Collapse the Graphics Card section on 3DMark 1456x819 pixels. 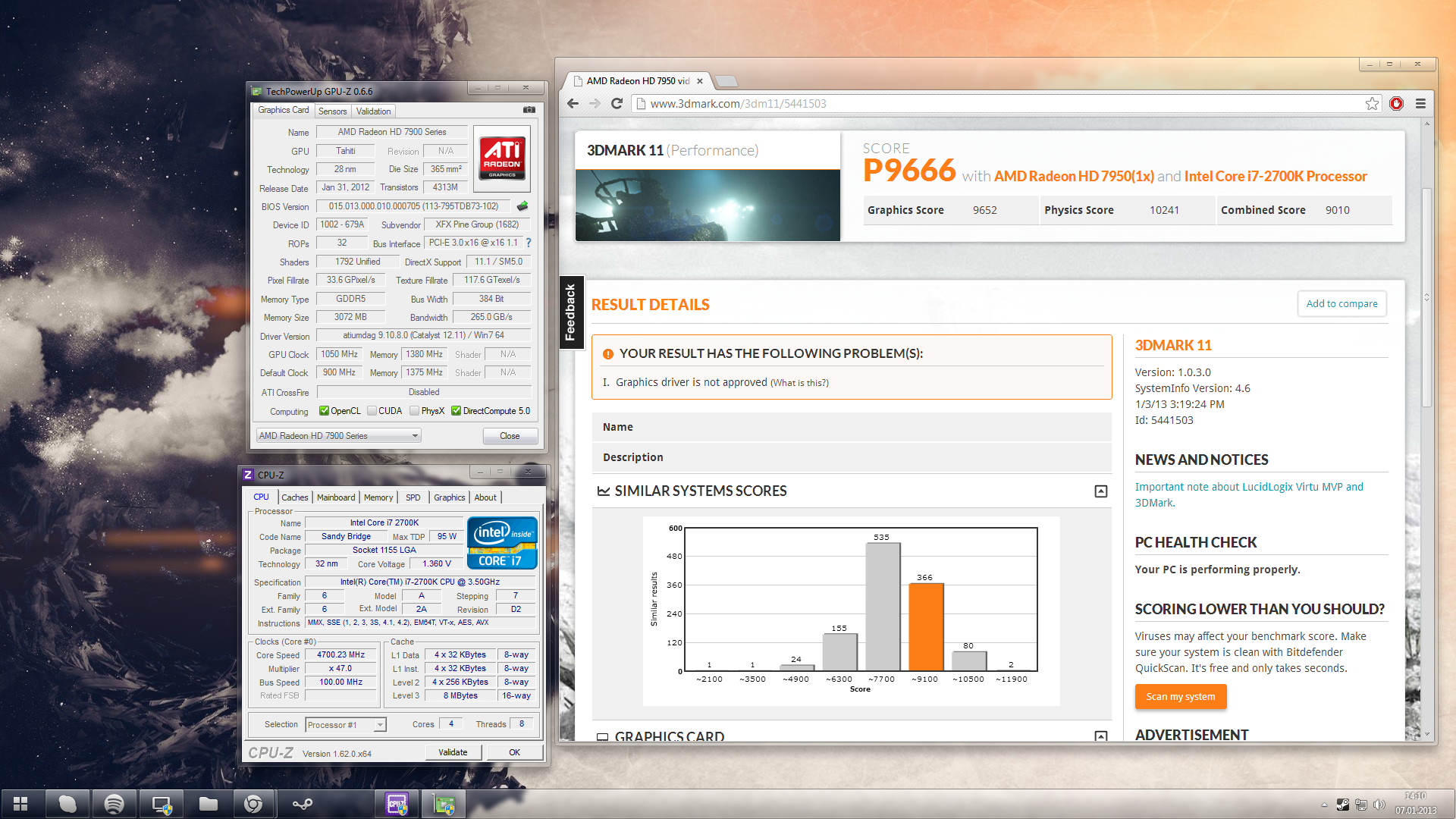[x=1100, y=736]
